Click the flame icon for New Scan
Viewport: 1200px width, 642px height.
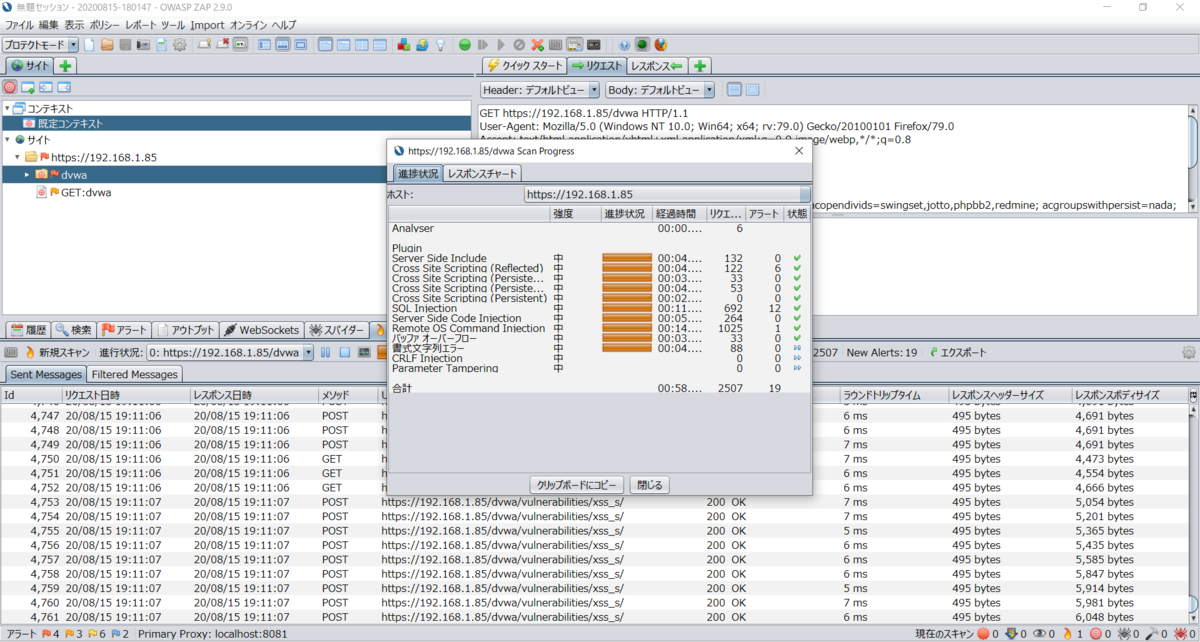(x=29, y=352)
